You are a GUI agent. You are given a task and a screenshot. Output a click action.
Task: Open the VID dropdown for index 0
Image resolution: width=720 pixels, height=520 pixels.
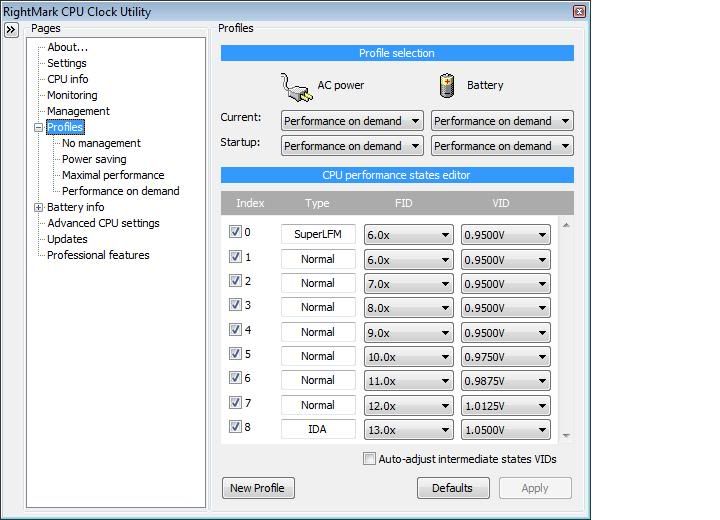pos(506,235)
